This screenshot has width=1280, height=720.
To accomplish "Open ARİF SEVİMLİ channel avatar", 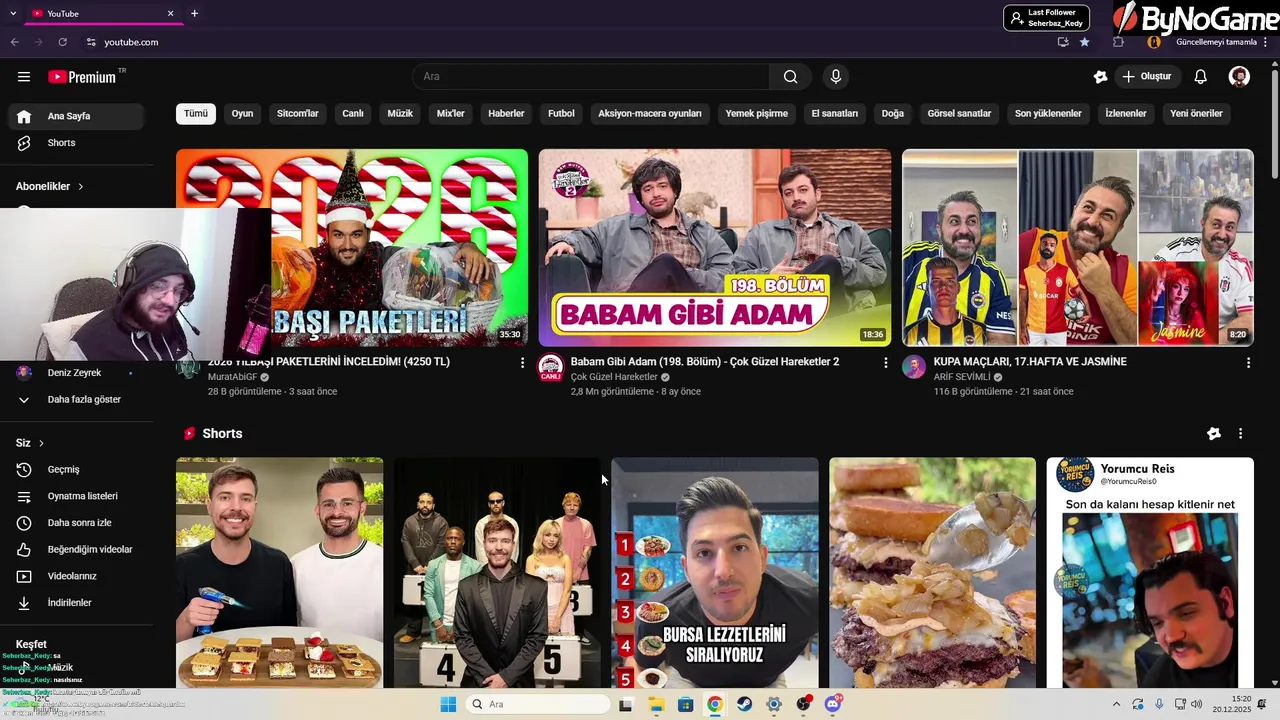I will [914, 367].
